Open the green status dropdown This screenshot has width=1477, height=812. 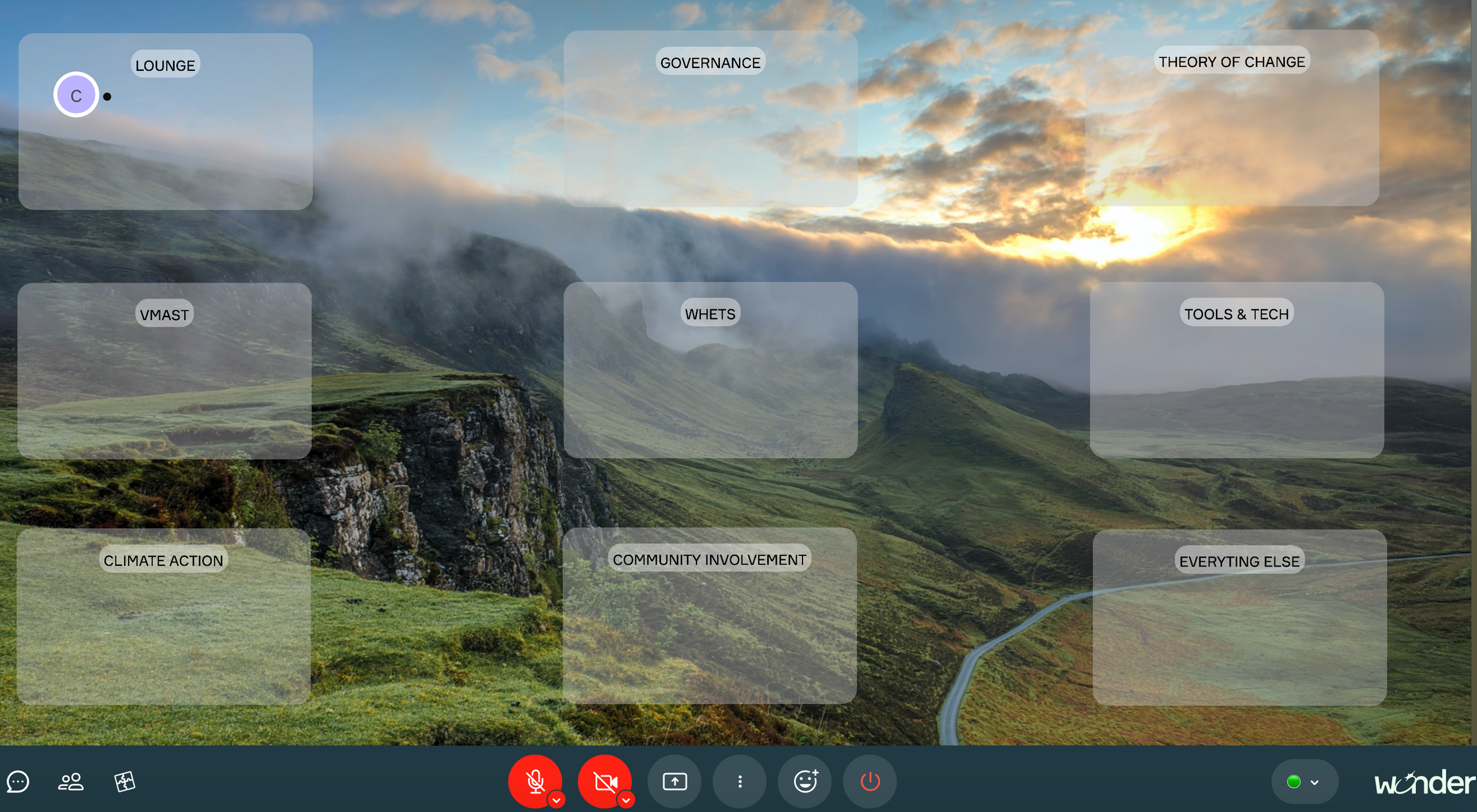tap(1304, 782)
